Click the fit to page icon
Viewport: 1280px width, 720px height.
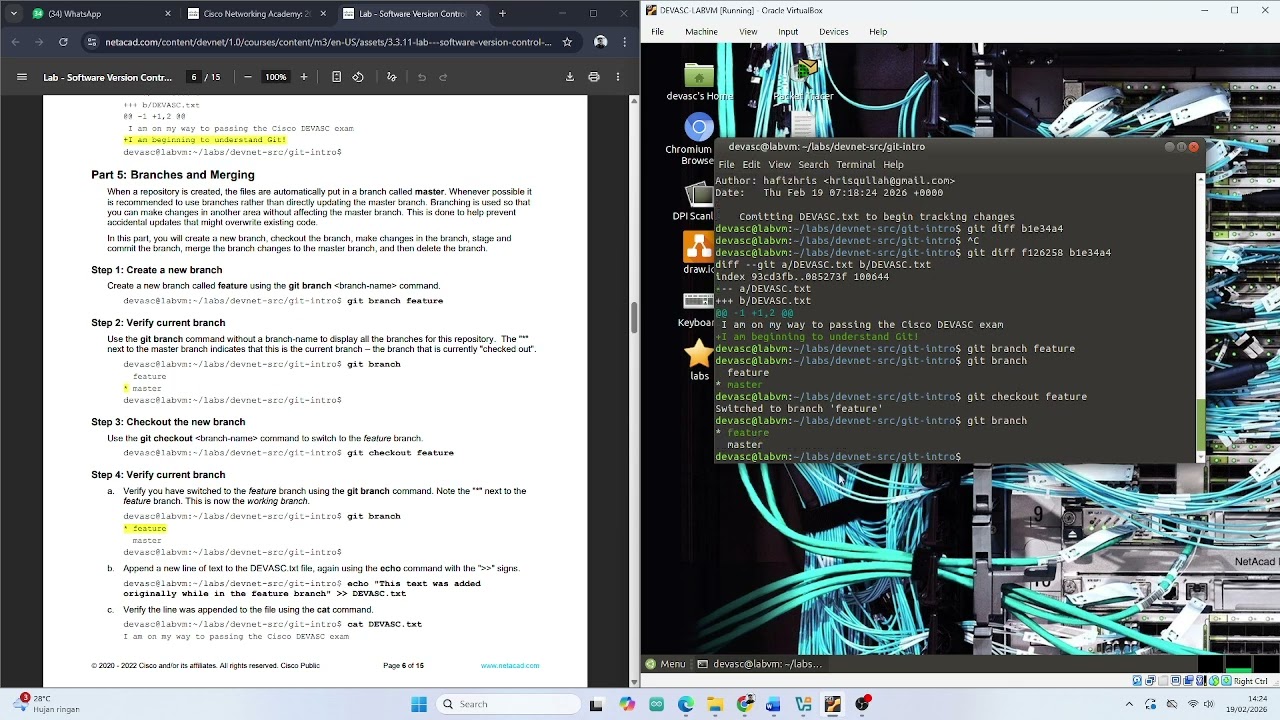pyautogui.click(x=336, y=77)
